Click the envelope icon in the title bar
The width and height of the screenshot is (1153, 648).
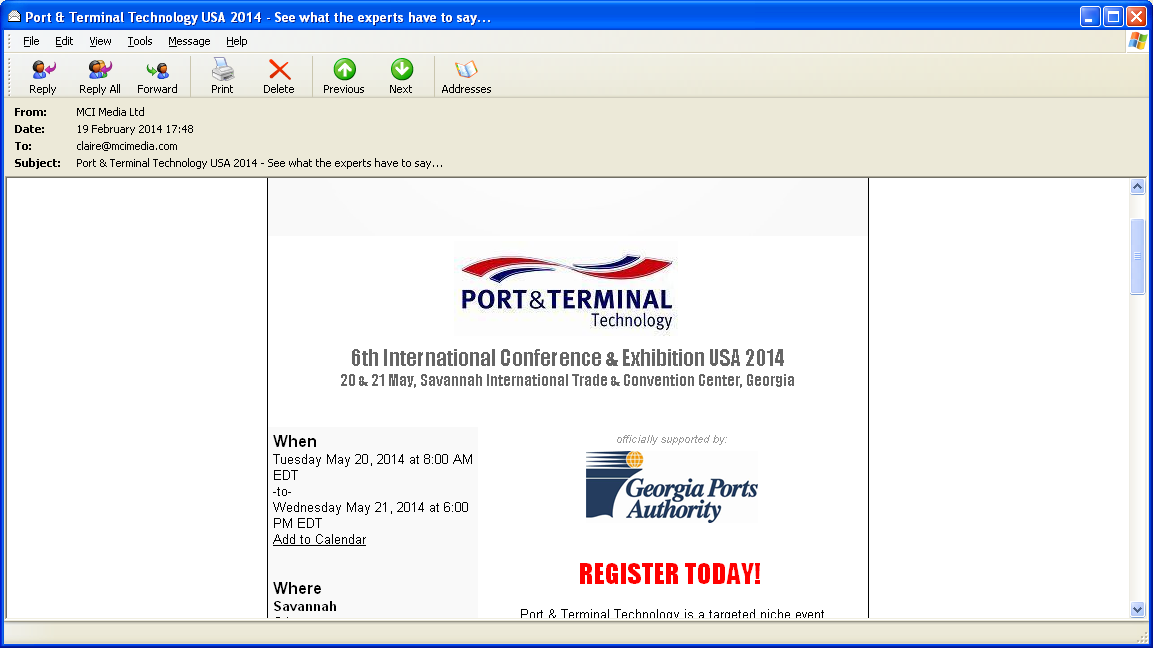pyautogui.click(x=14, y=16)
